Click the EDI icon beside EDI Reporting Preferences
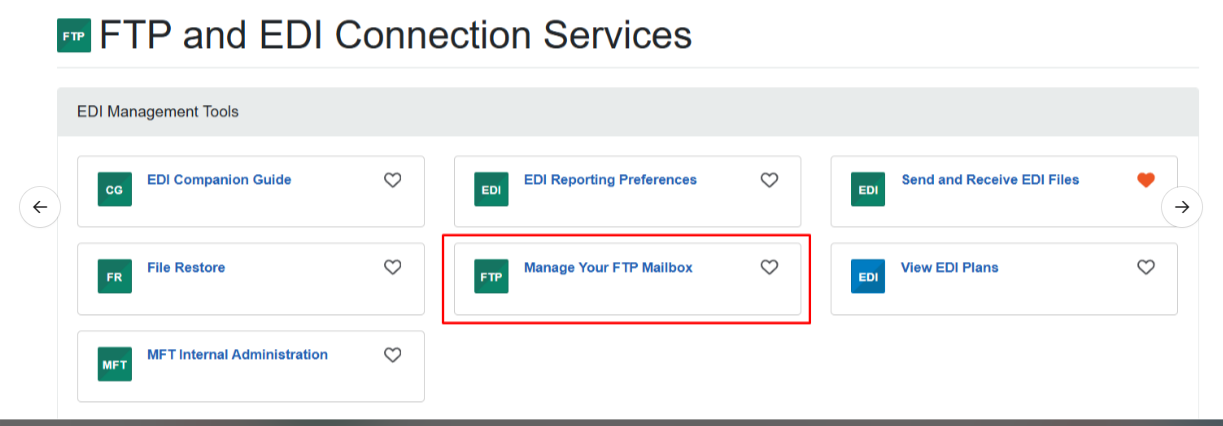This screenshot has width=1223, height=426. [491, 189]
